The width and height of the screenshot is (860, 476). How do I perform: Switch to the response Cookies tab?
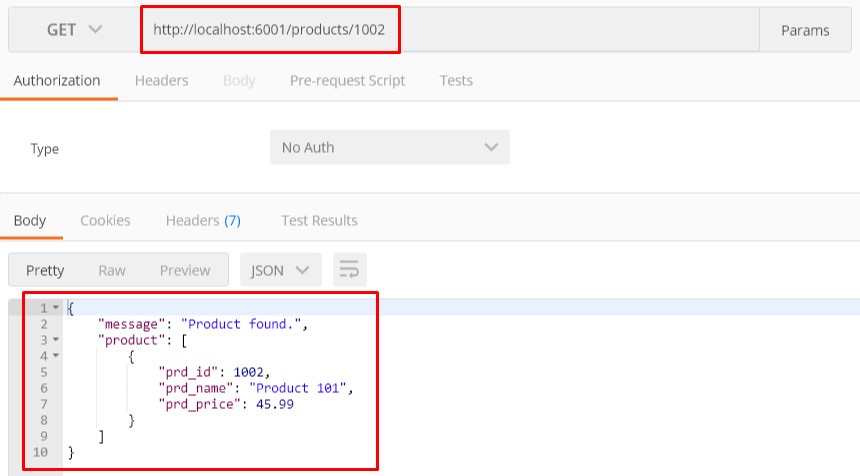(x=105, y=220)
